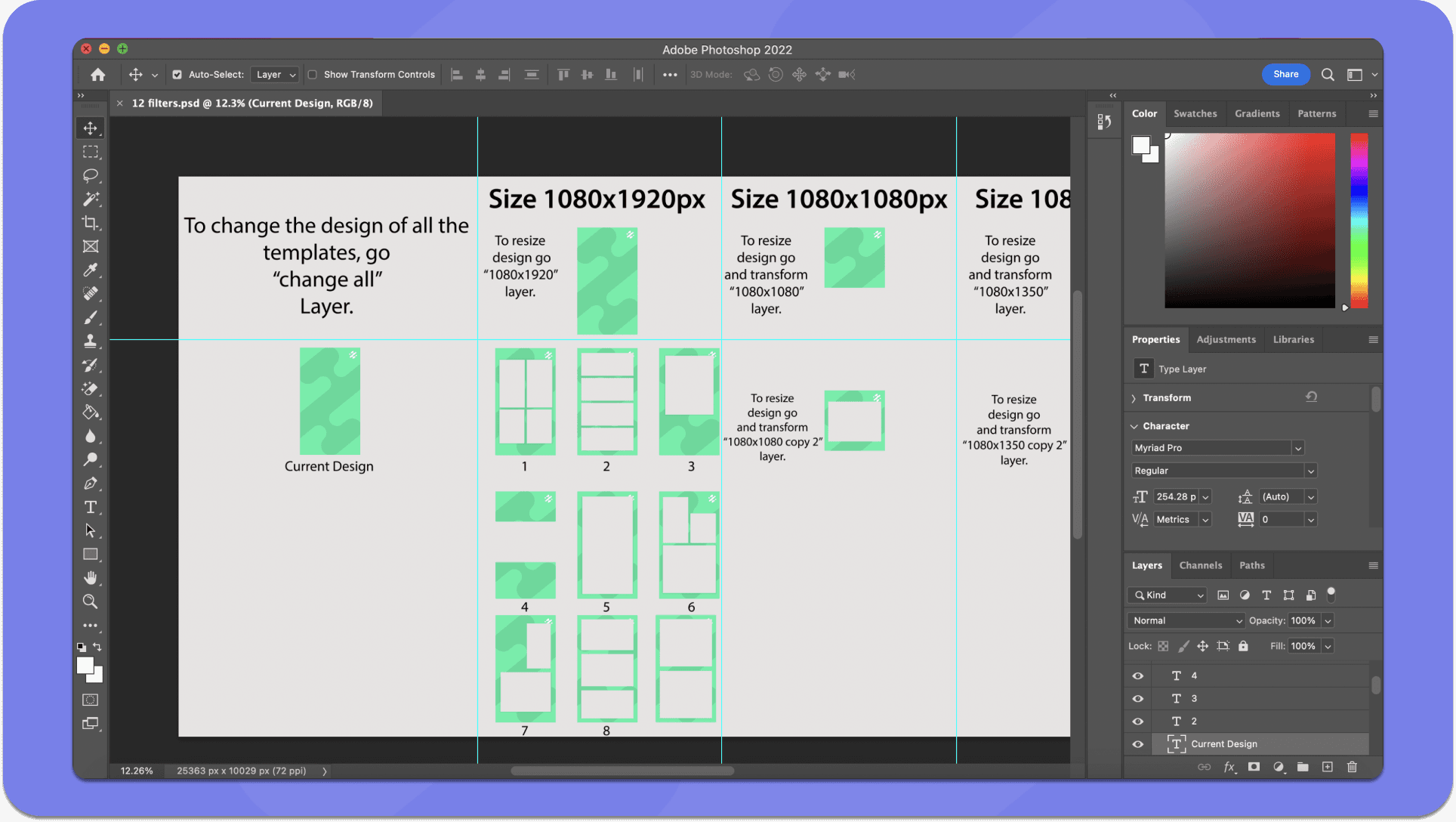Click the blue Share button

[x=1285, y=74]
